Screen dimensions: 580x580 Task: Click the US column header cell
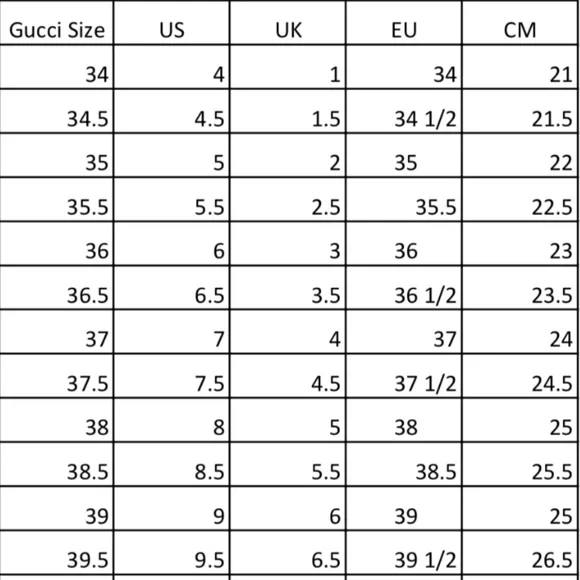coord(172,23)
